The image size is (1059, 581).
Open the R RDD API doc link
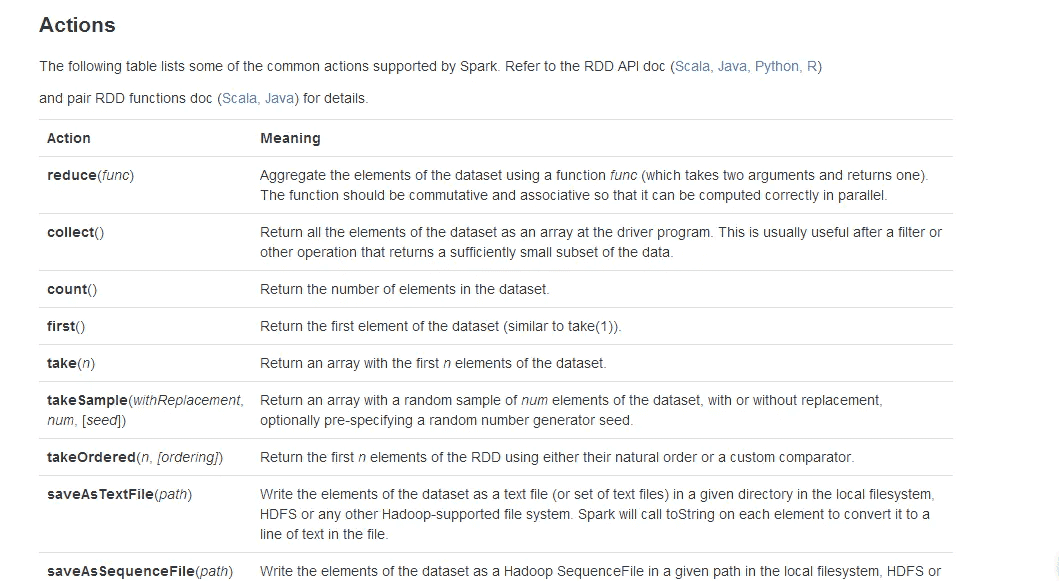pyautogui.click(x=812, y=66)
